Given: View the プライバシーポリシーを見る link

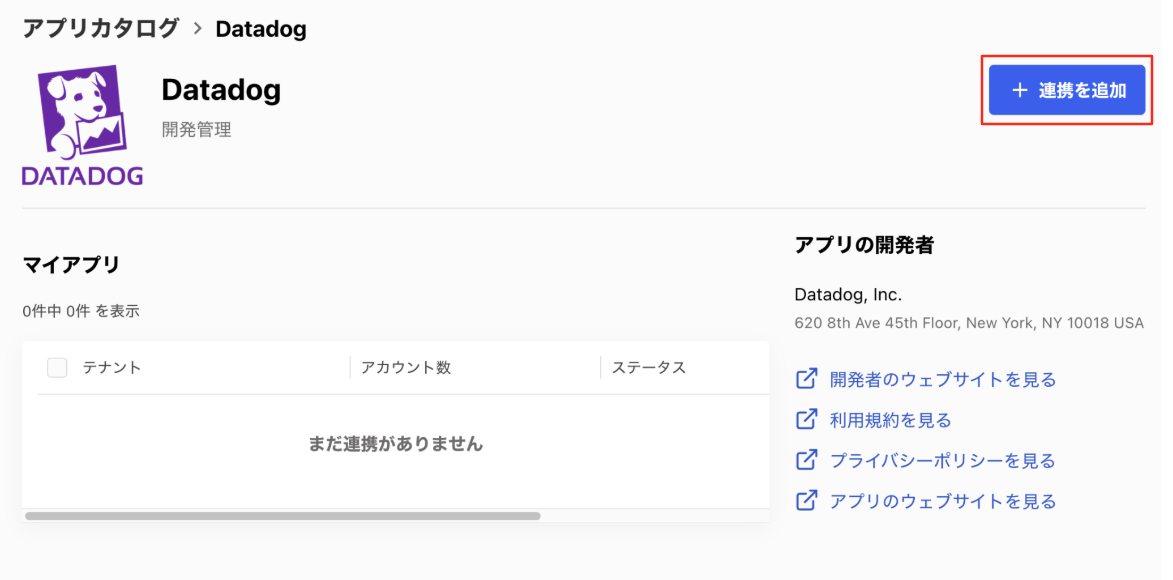Looking at the screenshot, I should coord(943,460).
